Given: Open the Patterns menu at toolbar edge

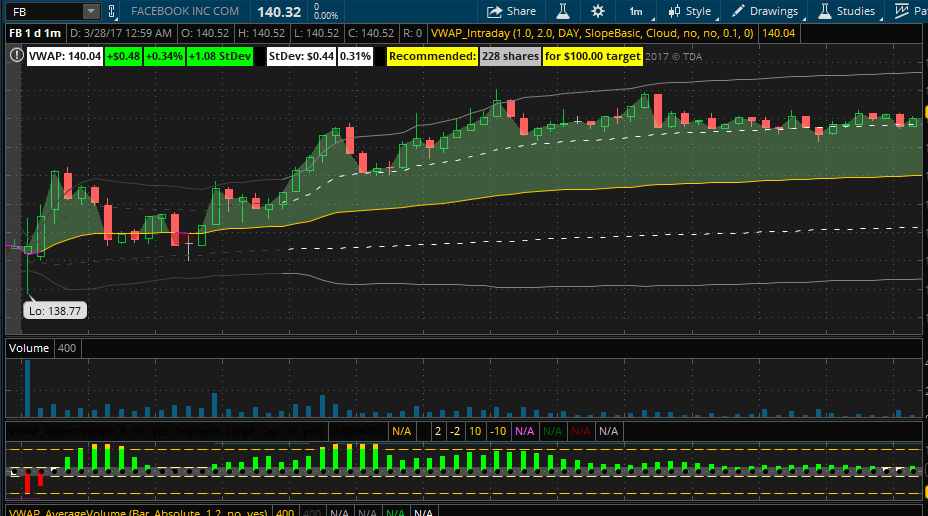Looking at the screenshot, I should click(x=910, y=11).
